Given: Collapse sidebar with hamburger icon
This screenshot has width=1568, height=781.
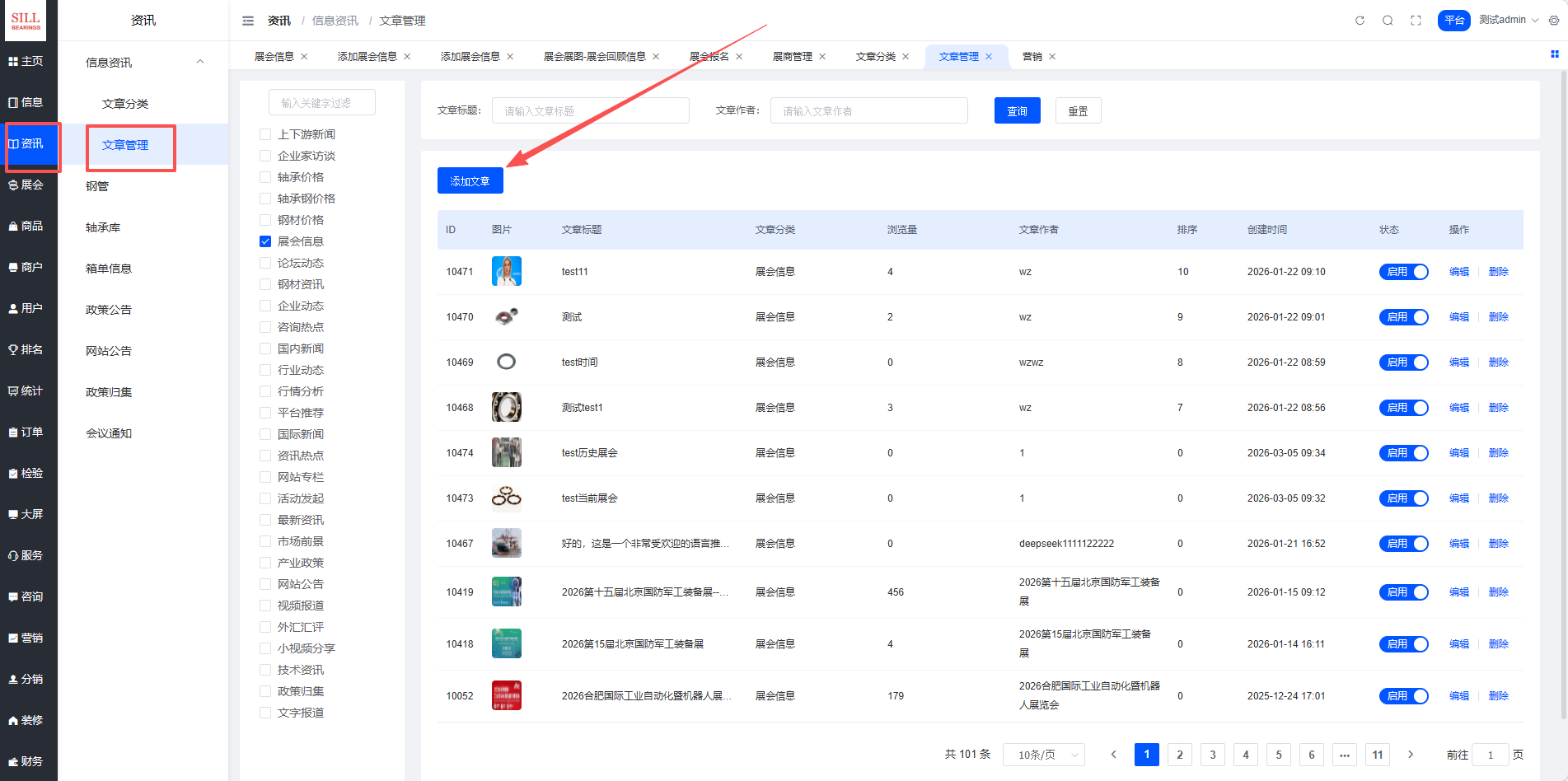Looking at the screenshot, I should coord(248,21).
